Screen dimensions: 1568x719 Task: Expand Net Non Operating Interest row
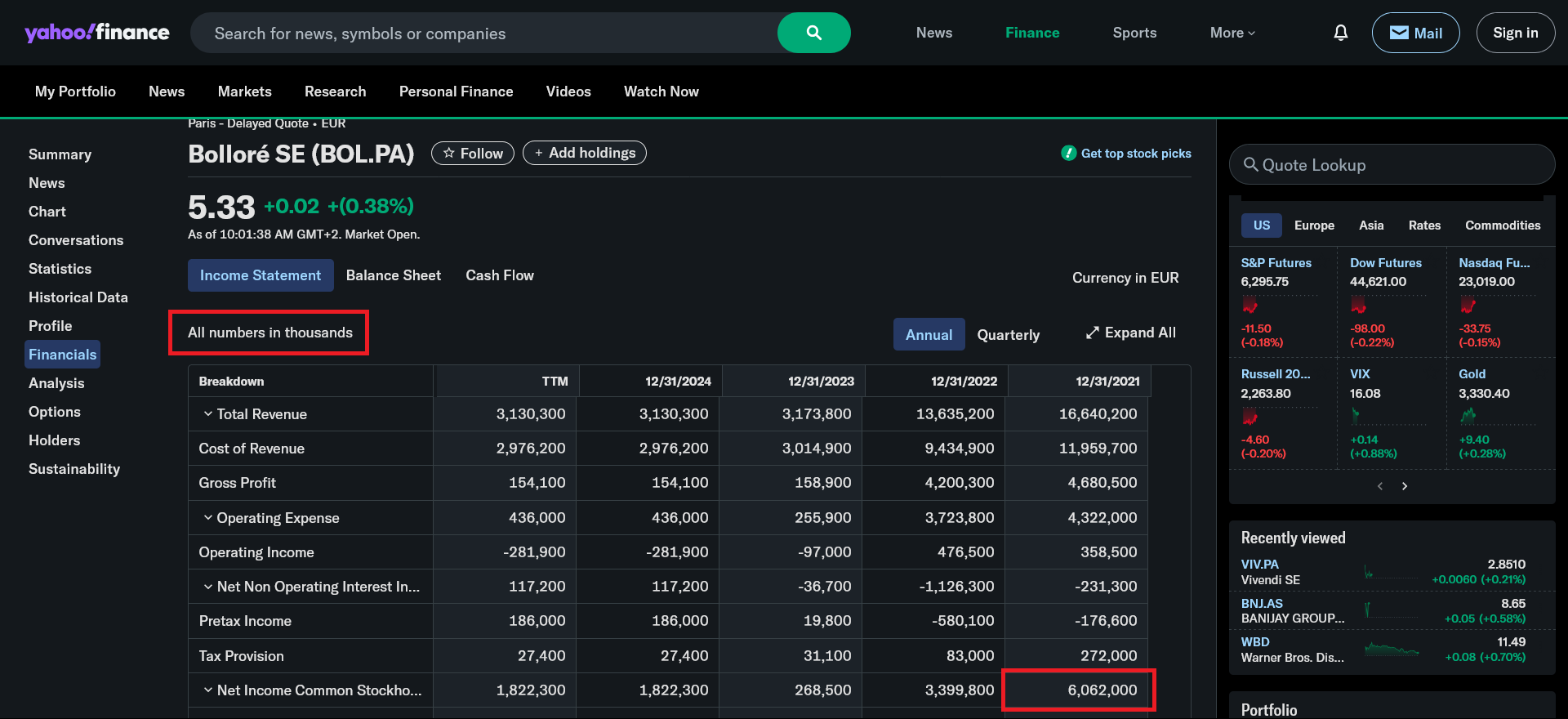pos(208,587)
